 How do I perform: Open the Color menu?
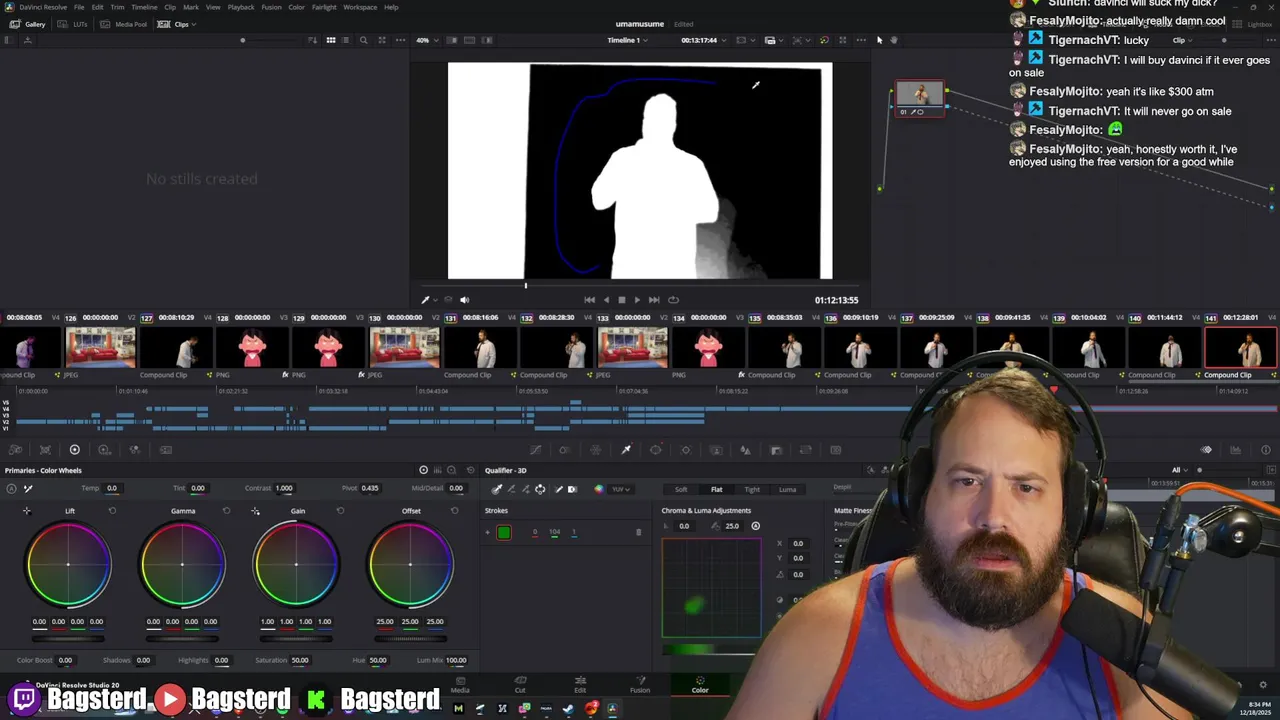(297, 7)
